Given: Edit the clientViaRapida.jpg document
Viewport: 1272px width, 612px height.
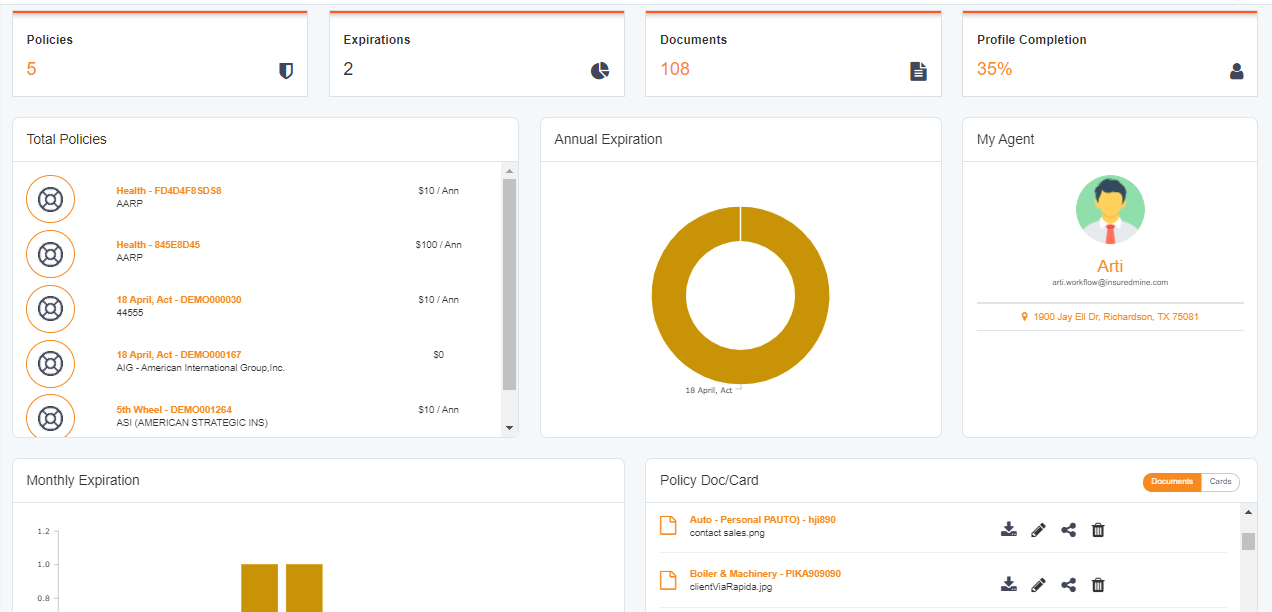Looking at the screenshot, I should coord(1038,584).
